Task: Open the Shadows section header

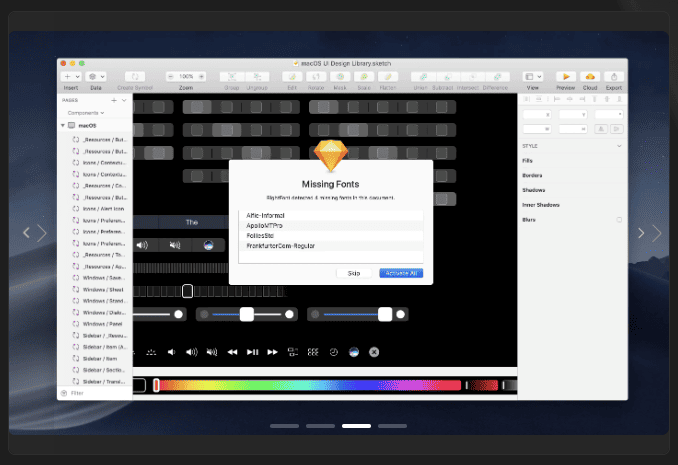Action: 534,190
